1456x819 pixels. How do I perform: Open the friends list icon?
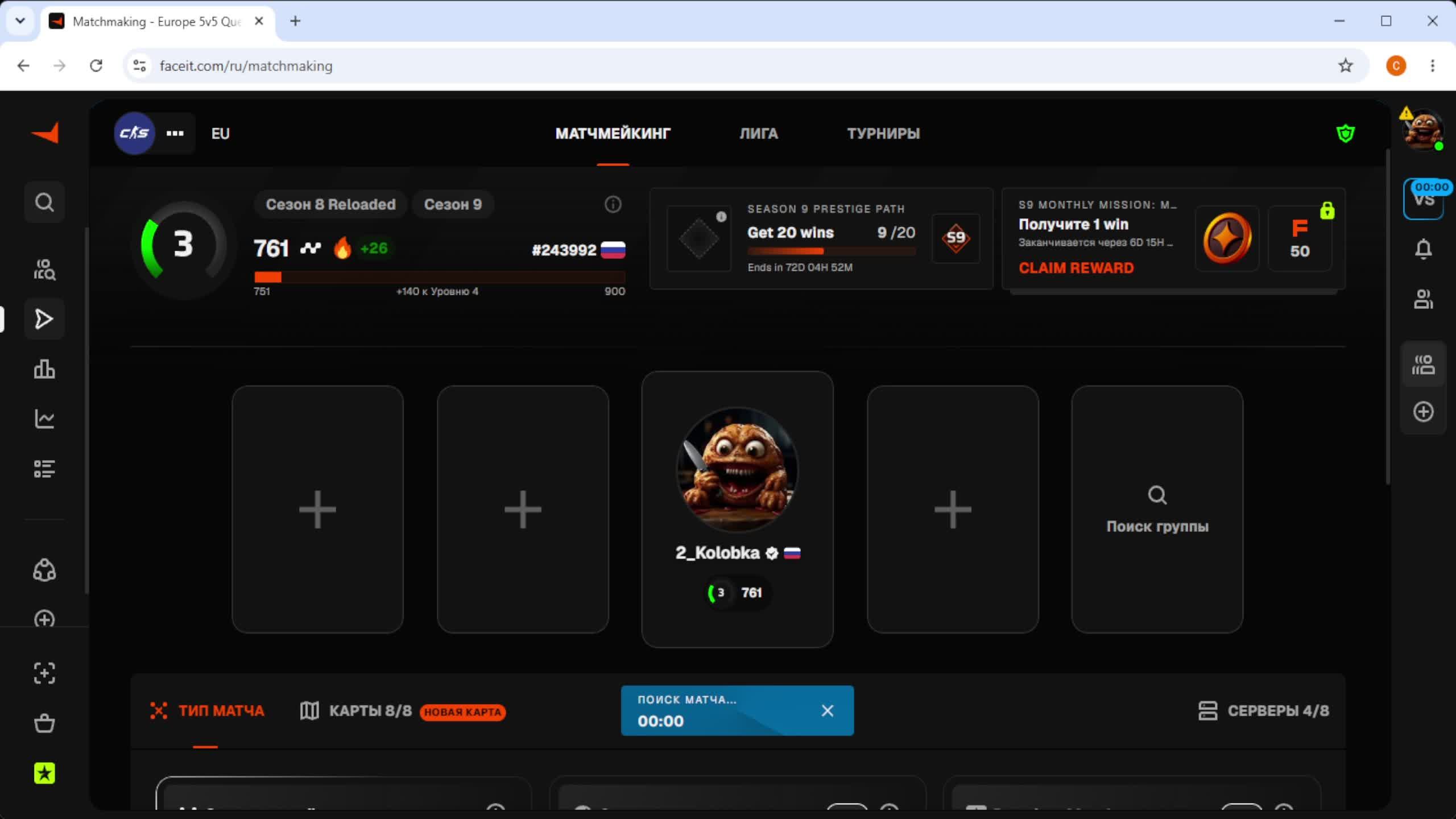(x=1424, y=299)
